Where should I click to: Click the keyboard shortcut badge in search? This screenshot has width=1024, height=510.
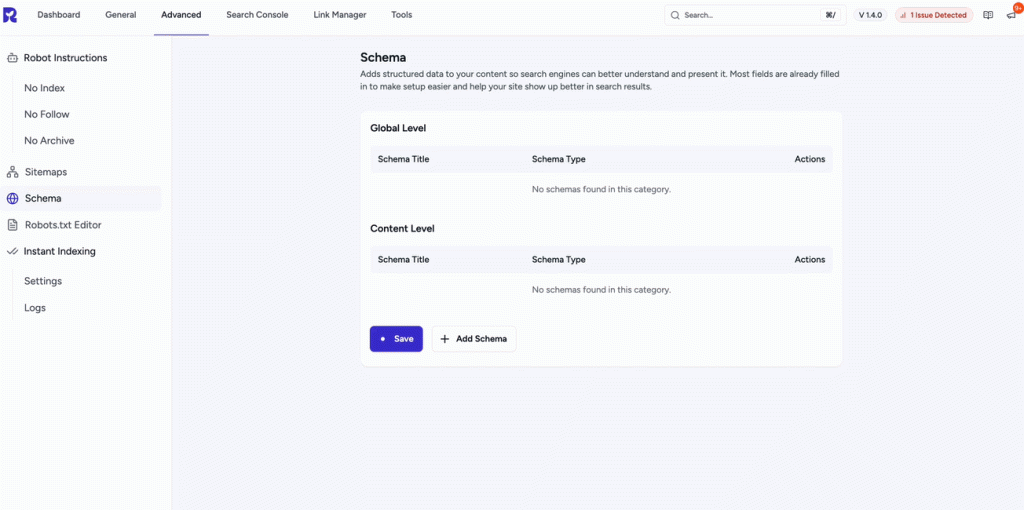(830, 15)
